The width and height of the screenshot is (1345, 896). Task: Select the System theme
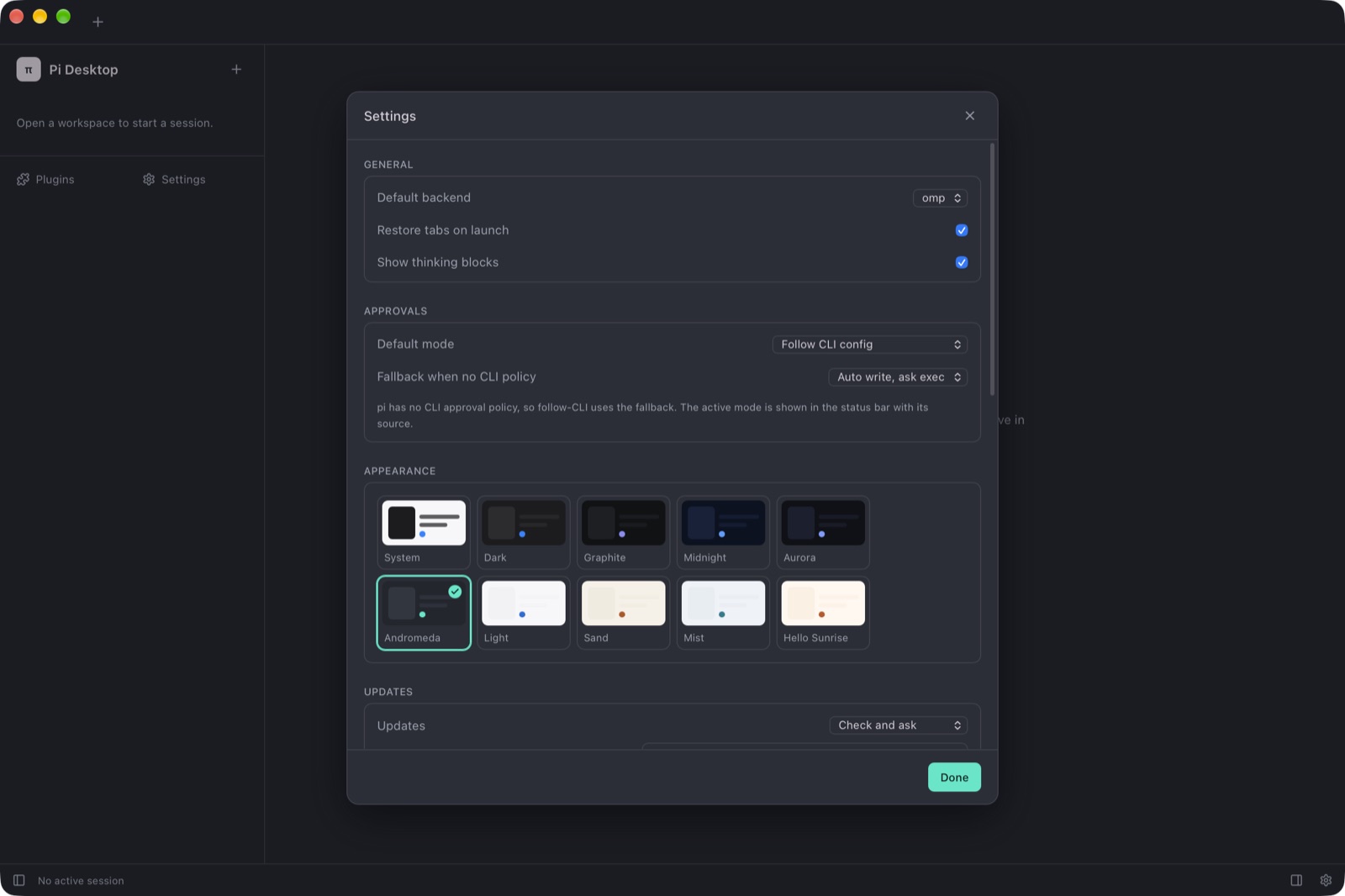pos(424,532)
